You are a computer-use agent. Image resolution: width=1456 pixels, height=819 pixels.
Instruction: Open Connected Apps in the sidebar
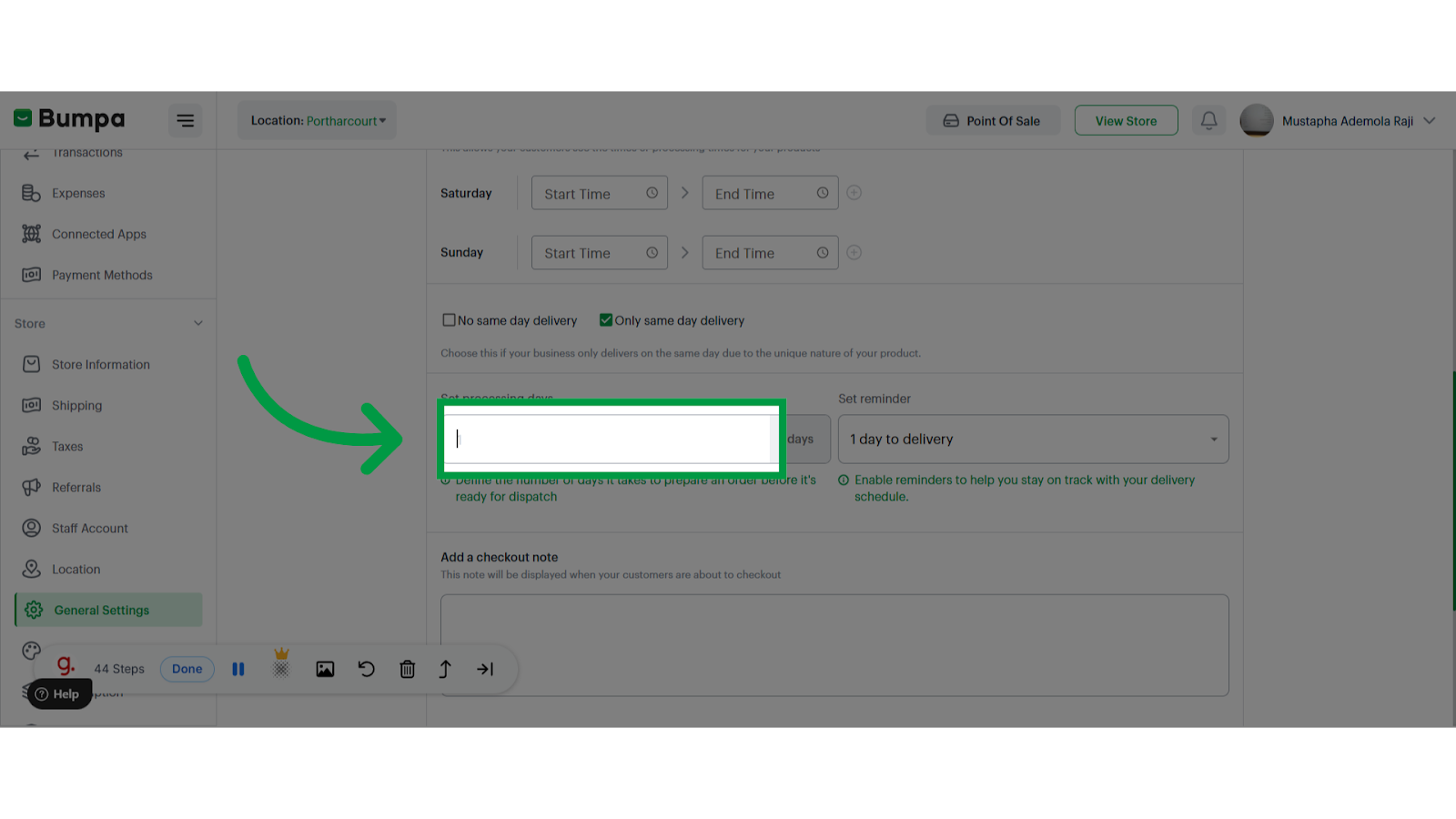pos(99,234)
